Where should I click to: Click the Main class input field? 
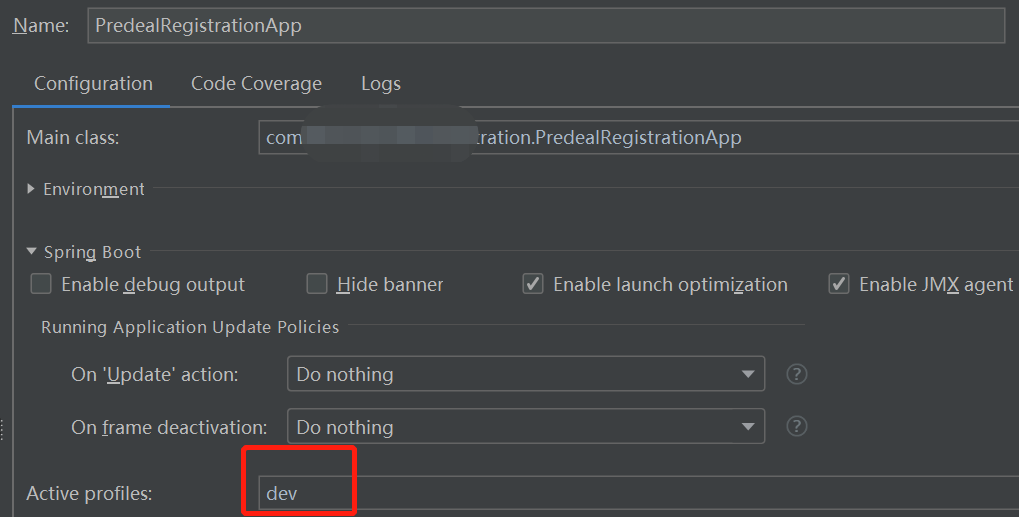pos(639,138)
